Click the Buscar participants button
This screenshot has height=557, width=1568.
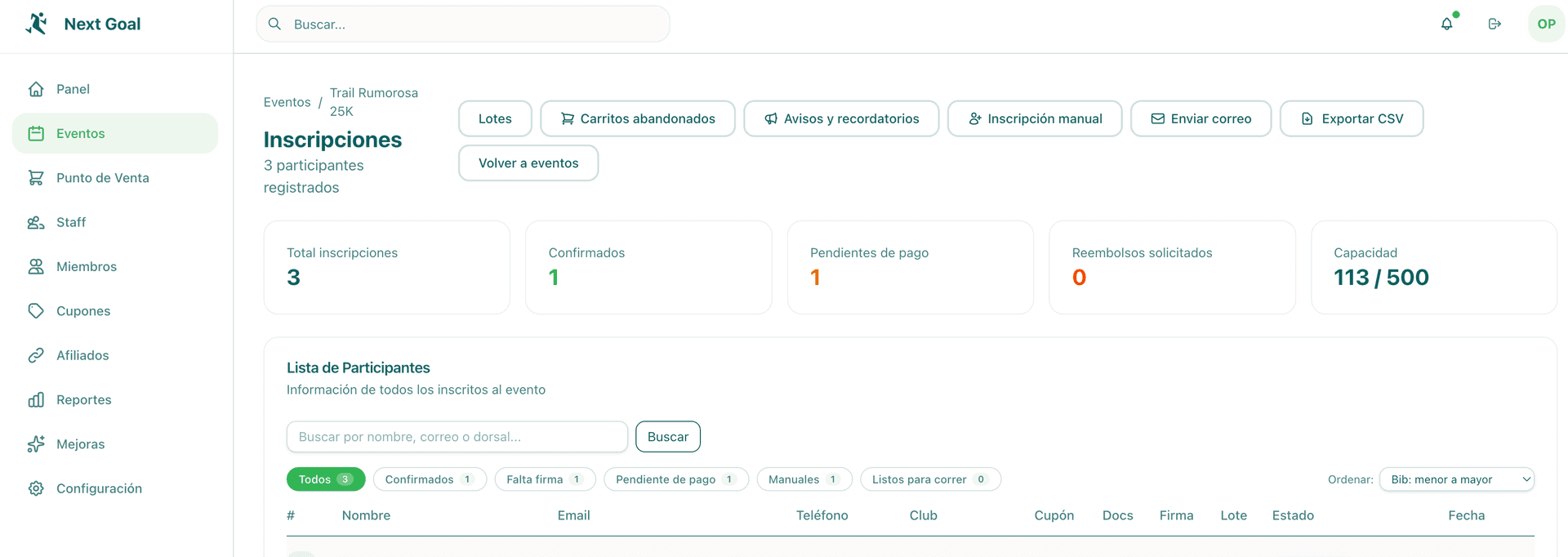pyautogui.click(x=668, y=437)
